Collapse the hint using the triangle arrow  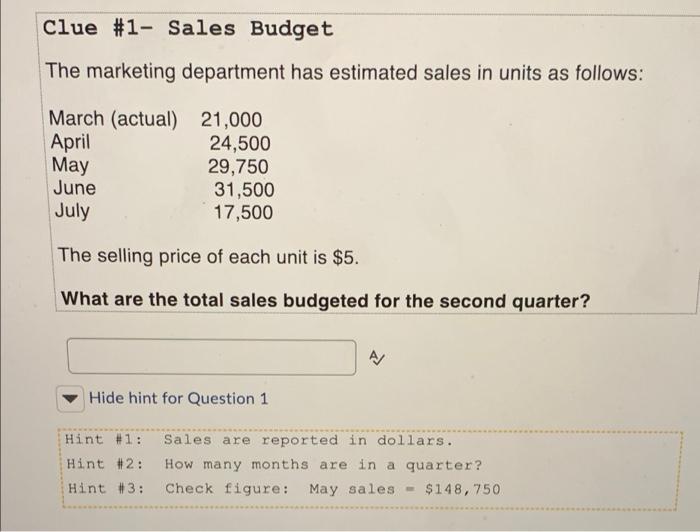[x=70, y=398]
